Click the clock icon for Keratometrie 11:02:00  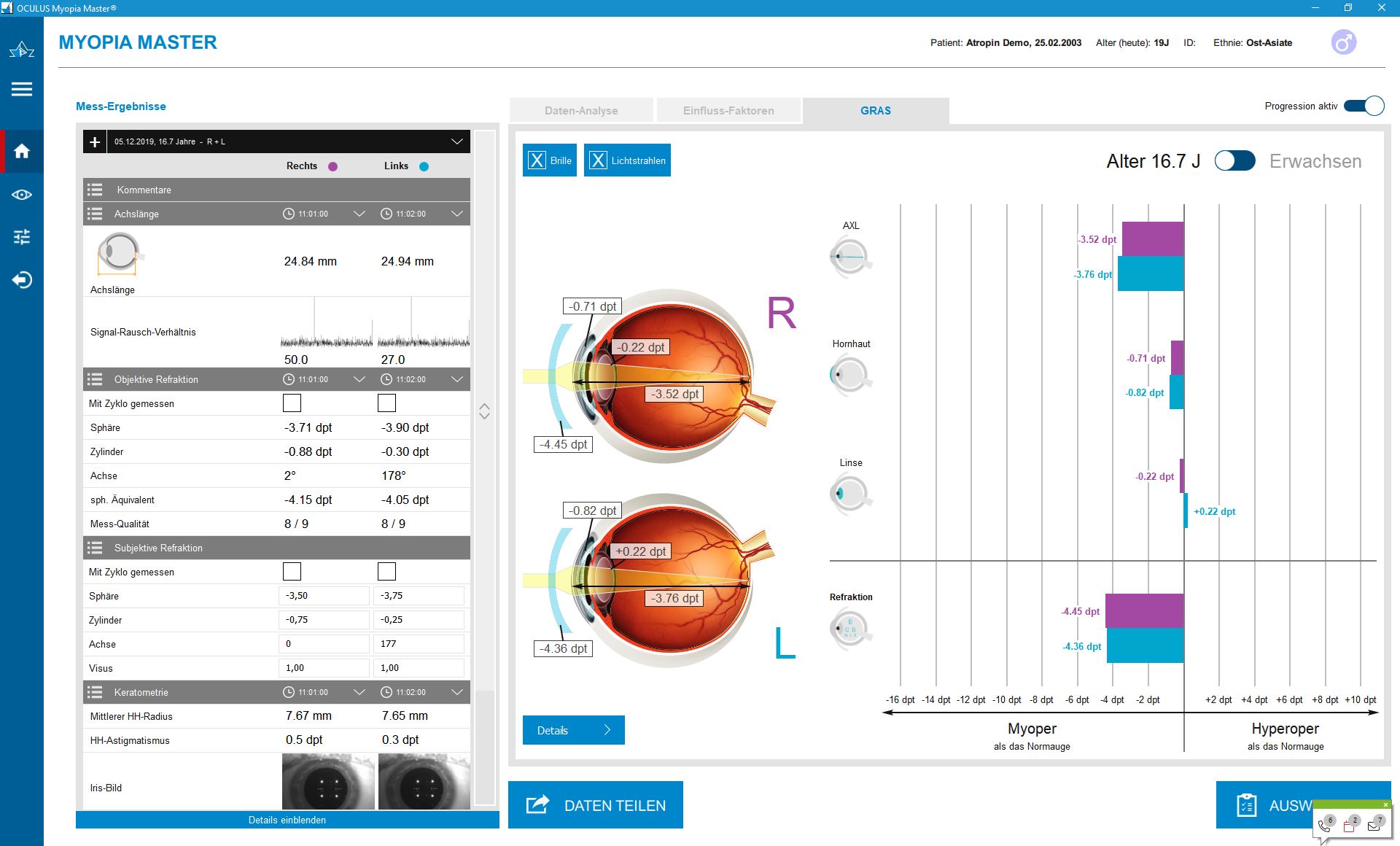(386, 692)
